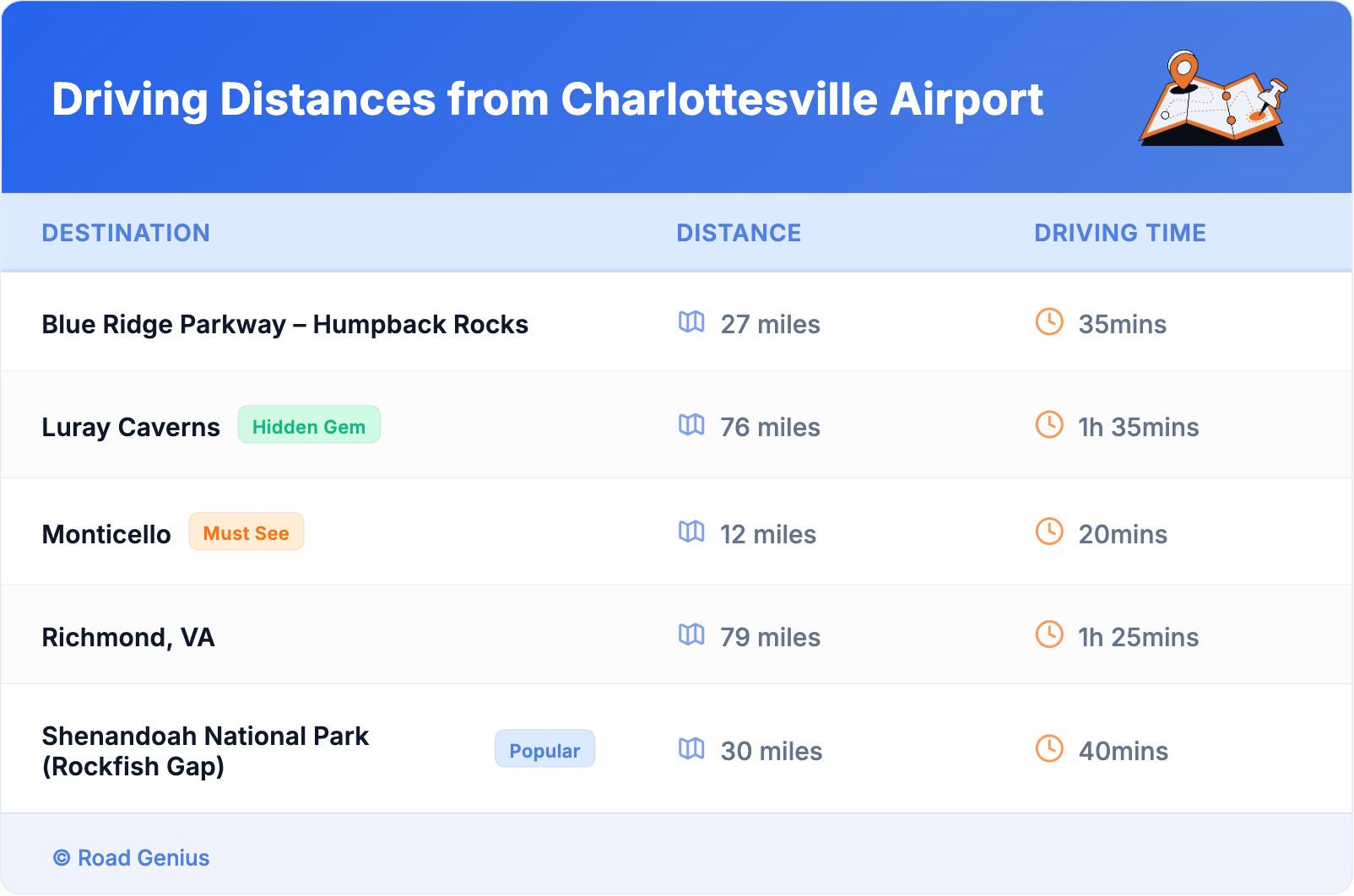
Task: Click the map icon beside 12 miles
Action: pos(691,532)
